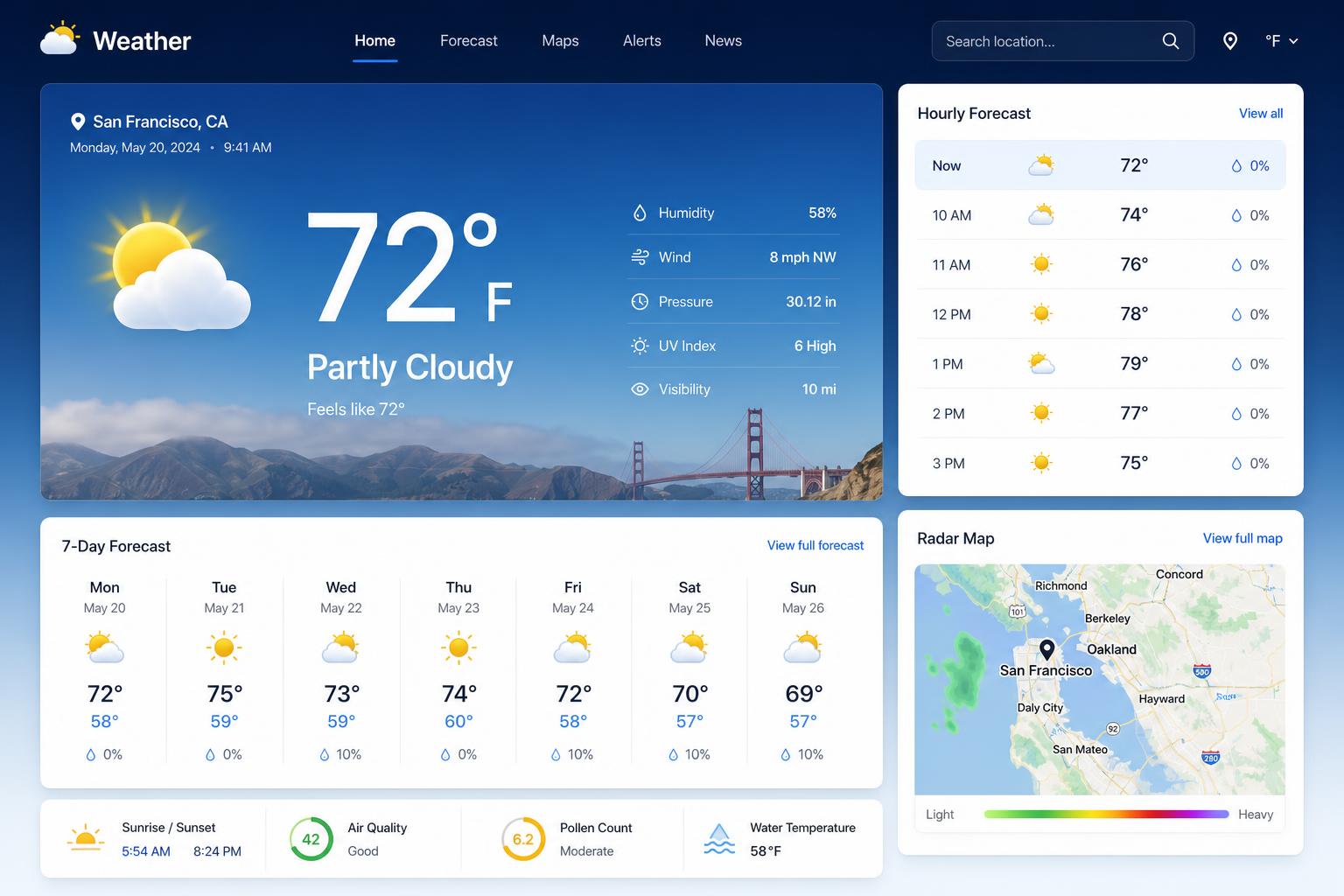Click the 2 PM sunny icon
This screenshot has height=896, width=1344.
pos(1040,413)
